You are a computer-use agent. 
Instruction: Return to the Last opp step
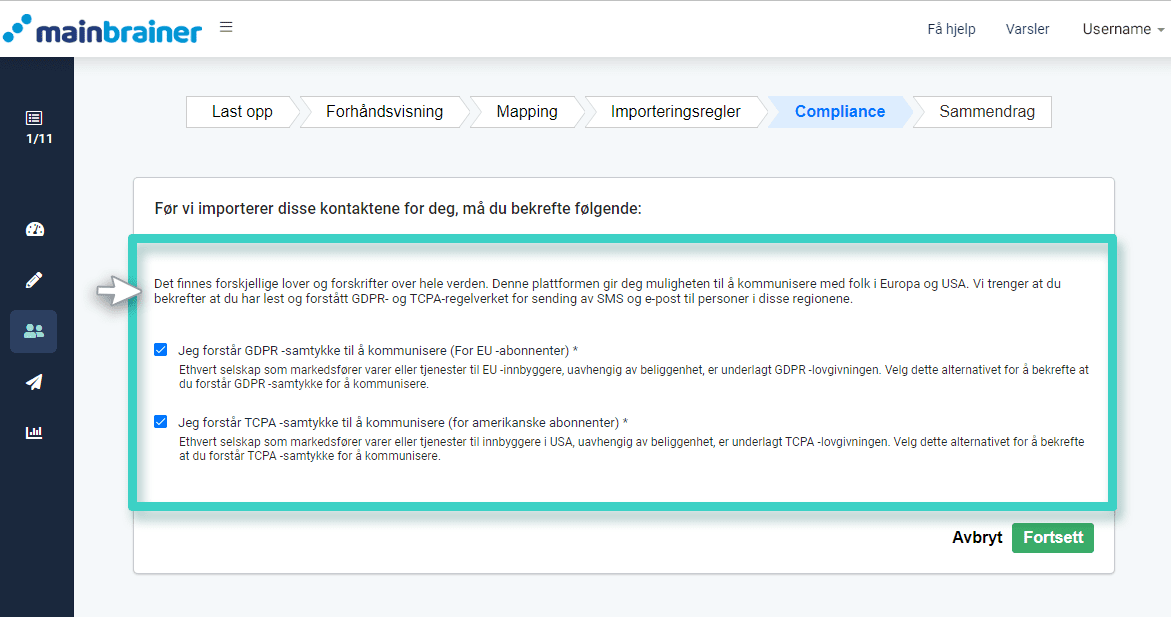(x=240, y=112)
